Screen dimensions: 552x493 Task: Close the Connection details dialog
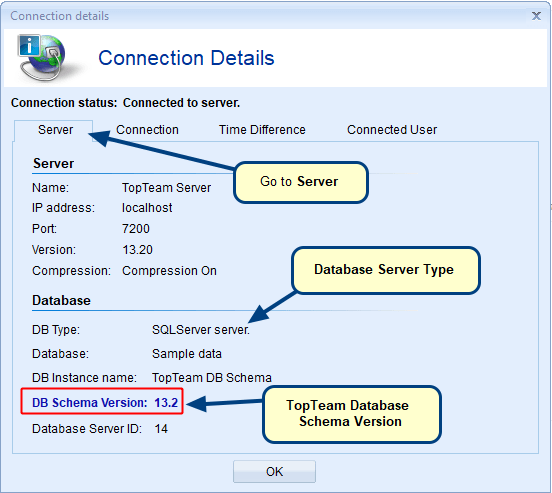click(536, 16)
